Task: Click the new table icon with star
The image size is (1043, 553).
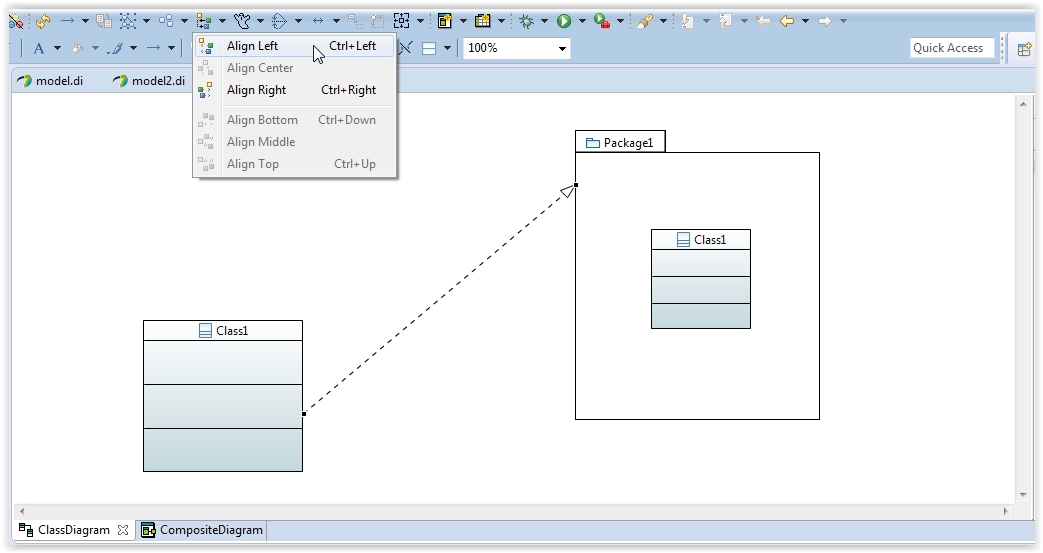Action: coord(482,21)
